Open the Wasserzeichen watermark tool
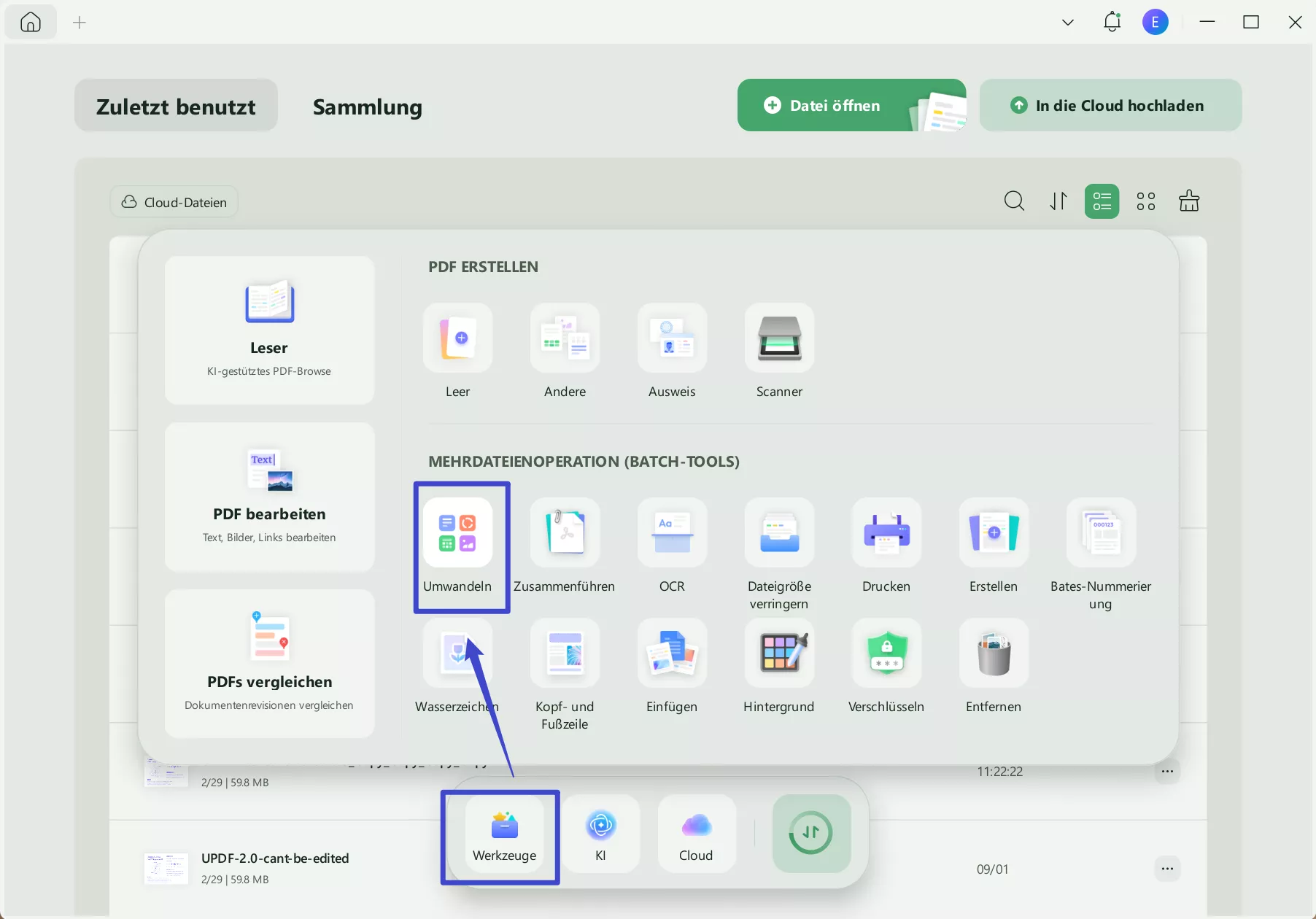Image resolution: width=1316 pixels, height=919 pixels. (457, 653)
